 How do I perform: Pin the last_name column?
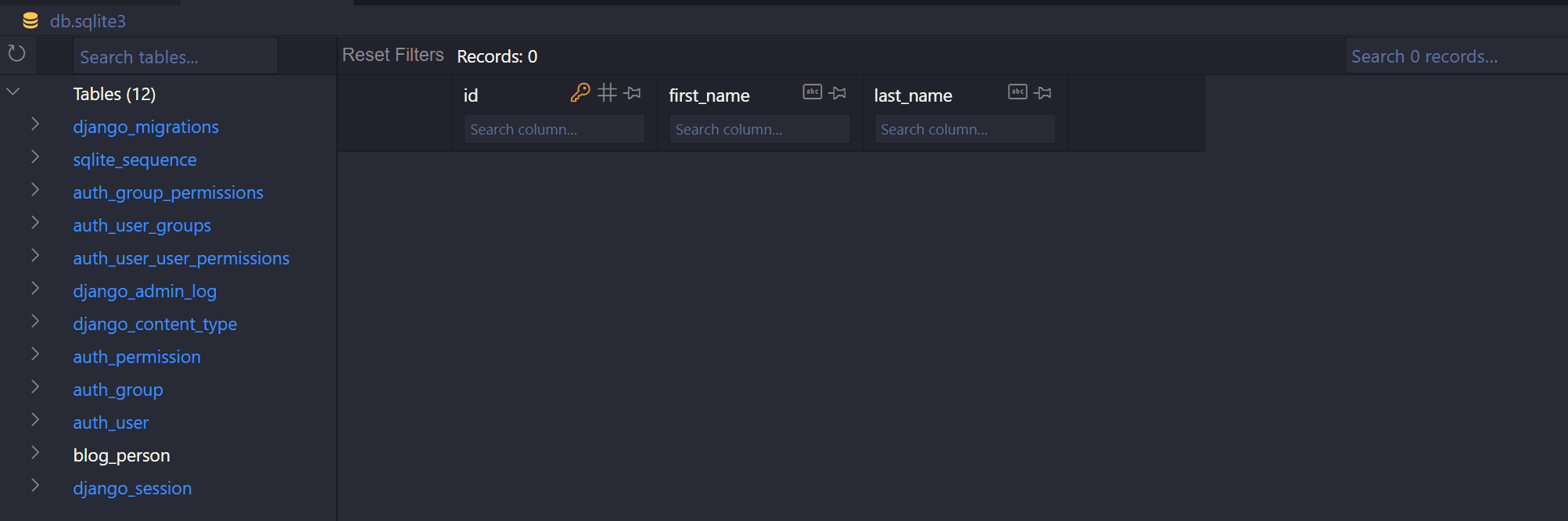(x=1042, y=93)
